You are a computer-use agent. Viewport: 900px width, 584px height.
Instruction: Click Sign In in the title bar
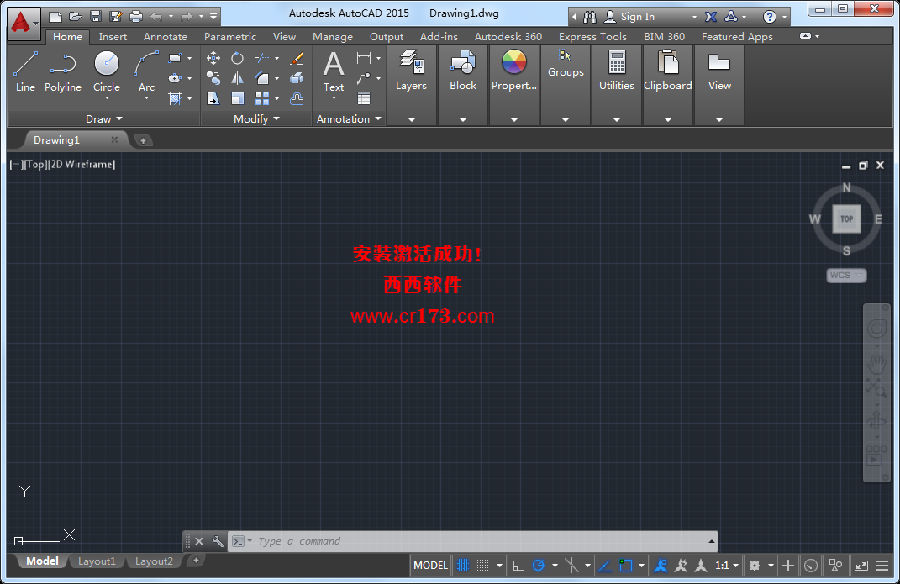point(637,17)
